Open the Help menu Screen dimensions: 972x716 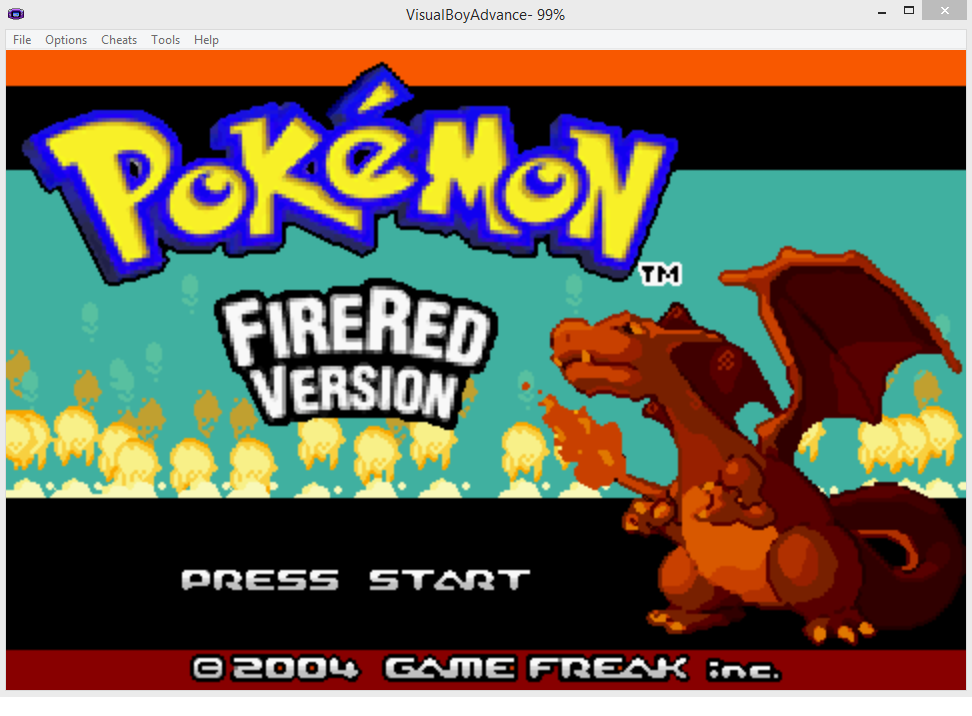click(206, 40)
